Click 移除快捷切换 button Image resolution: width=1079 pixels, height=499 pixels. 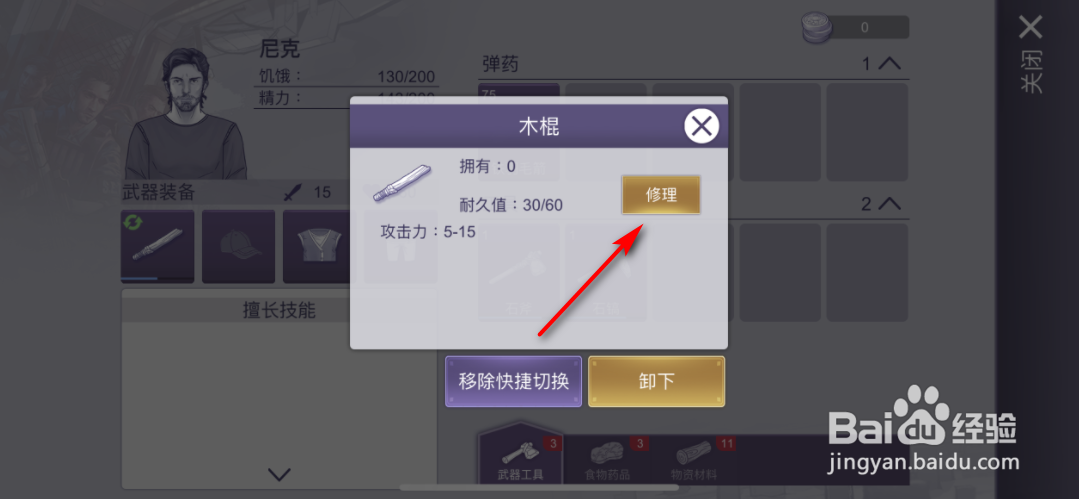[x=513, y=381]
